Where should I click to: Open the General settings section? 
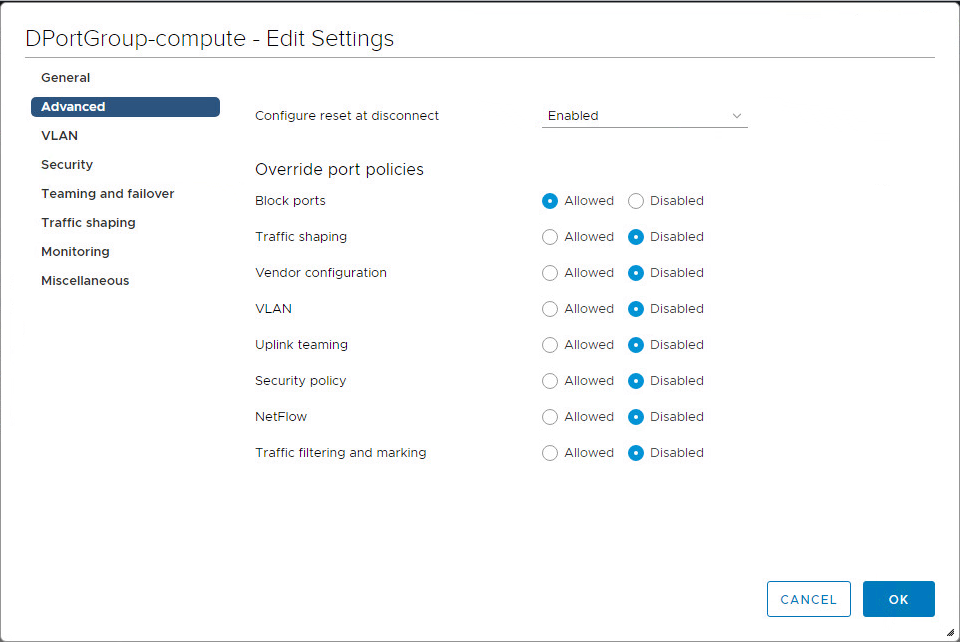[66, 78]
